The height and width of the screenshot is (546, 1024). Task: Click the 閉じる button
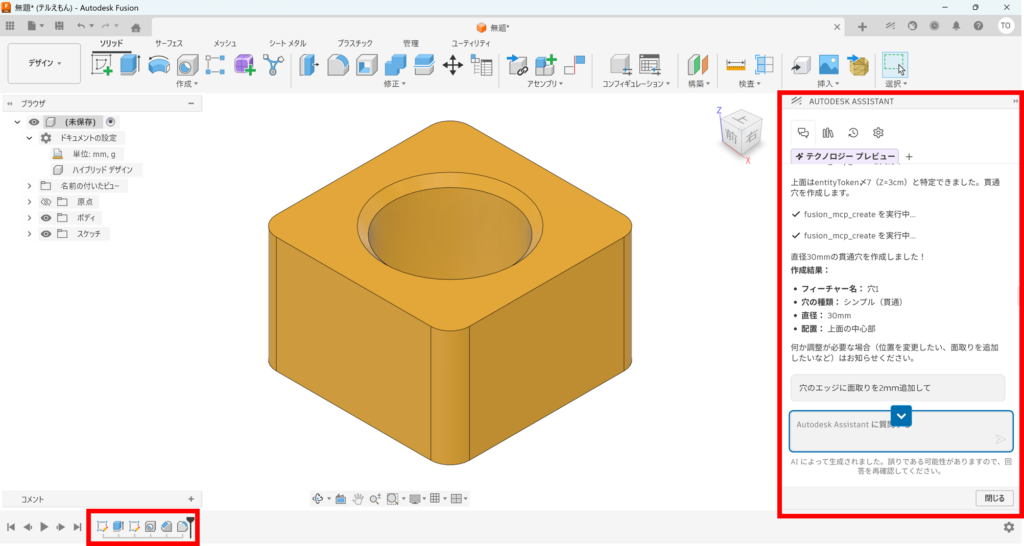point(993,498)
